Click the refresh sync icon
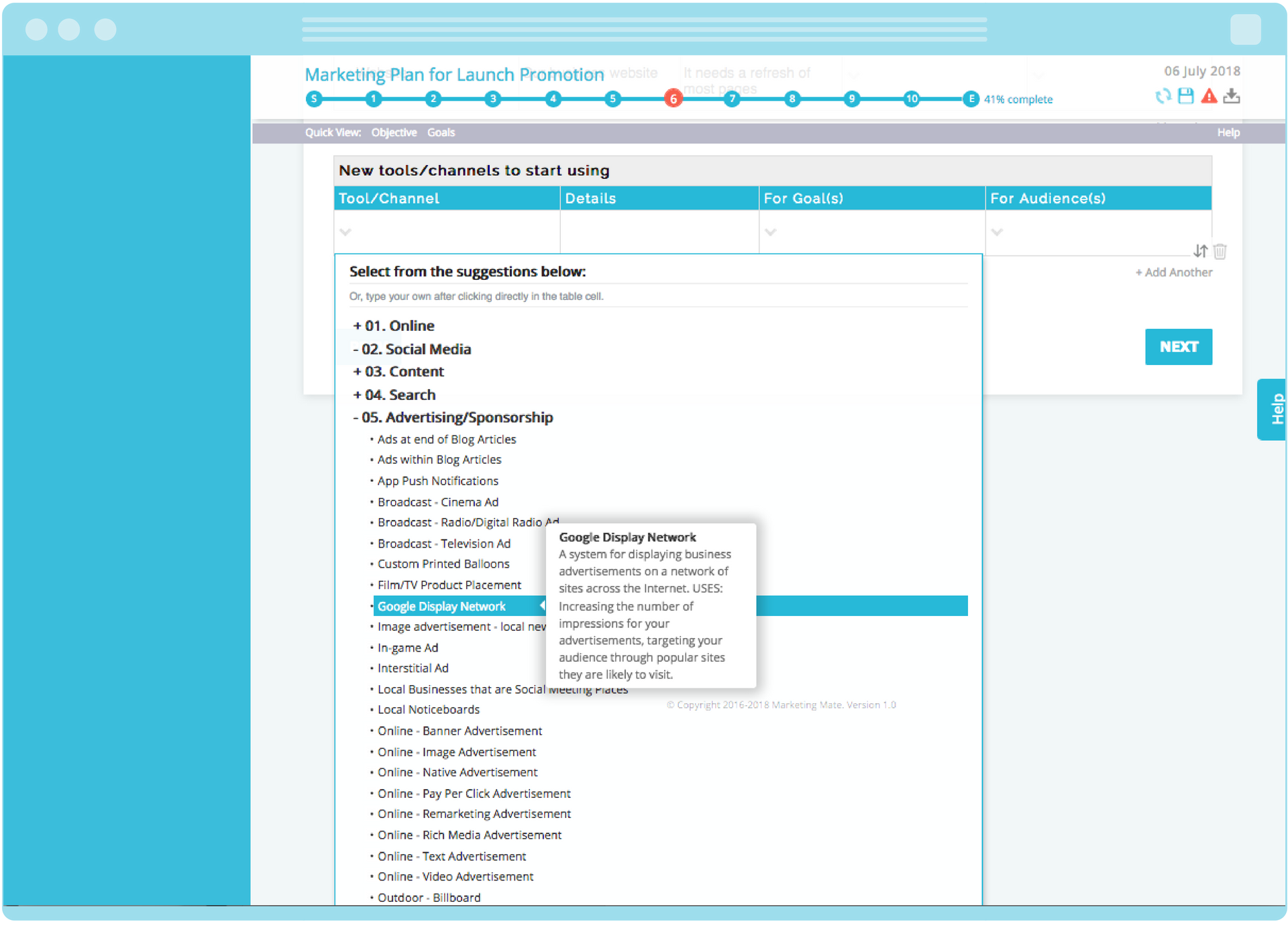 1163,97
